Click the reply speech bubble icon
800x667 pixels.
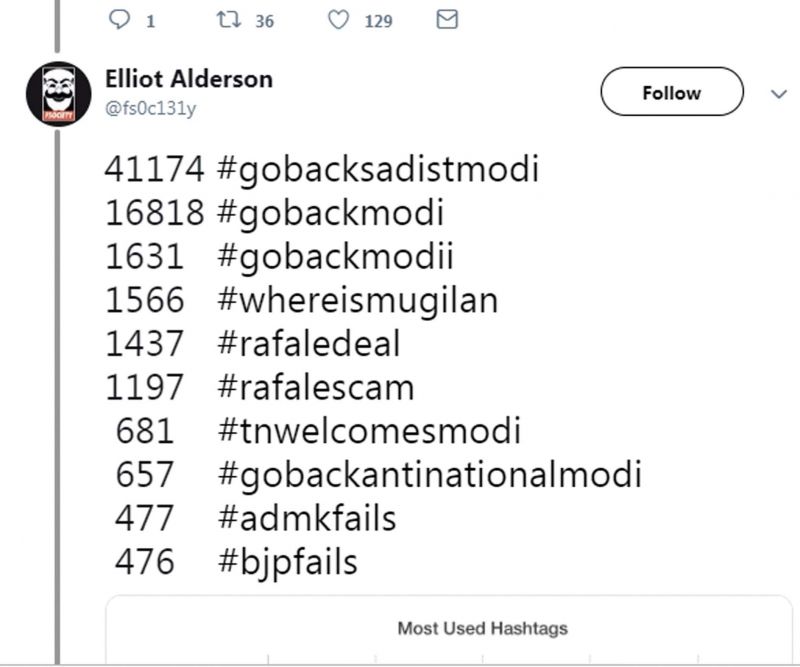[119, 19]
